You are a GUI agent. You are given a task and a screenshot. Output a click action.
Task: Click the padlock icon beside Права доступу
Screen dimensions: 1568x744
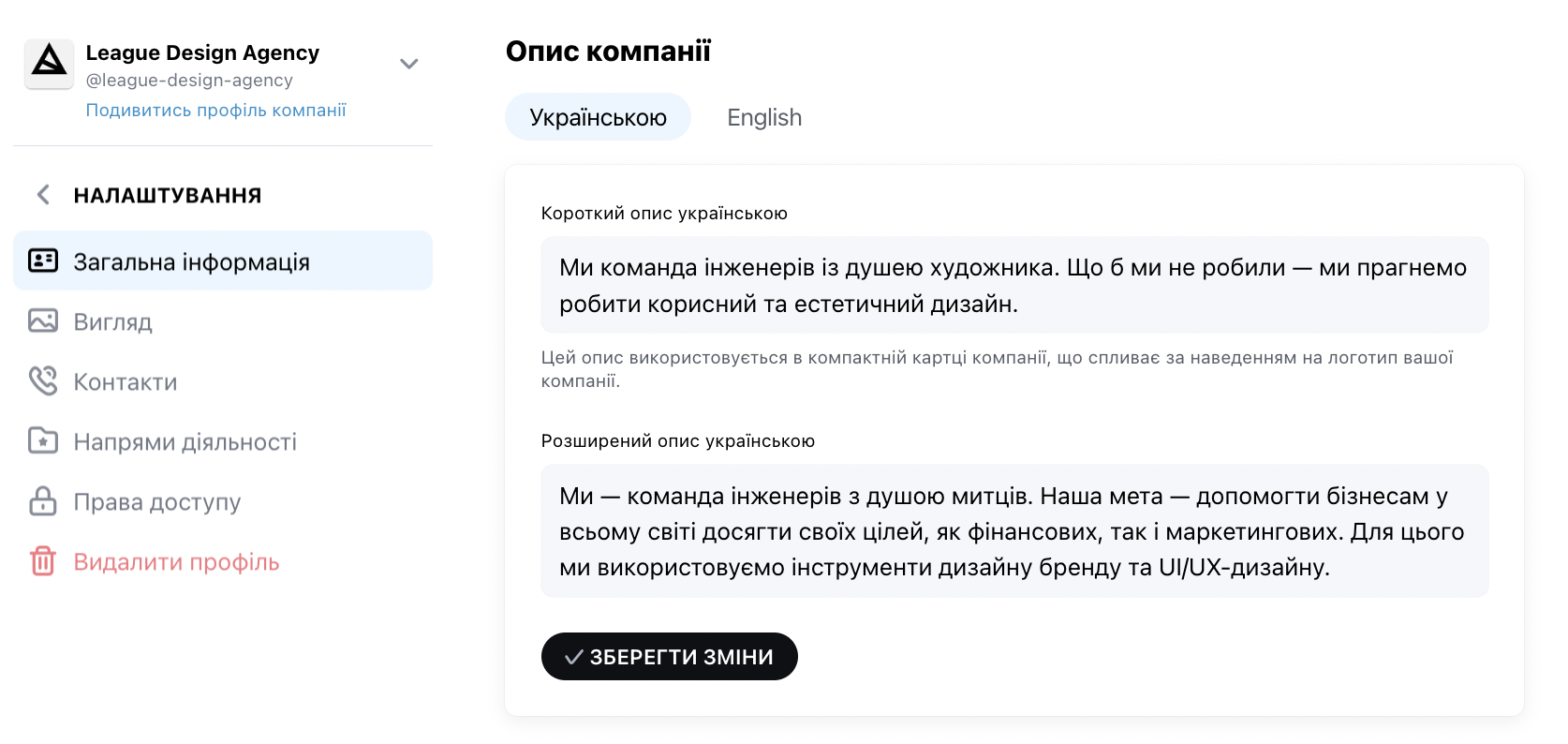[x=43, y=501]
